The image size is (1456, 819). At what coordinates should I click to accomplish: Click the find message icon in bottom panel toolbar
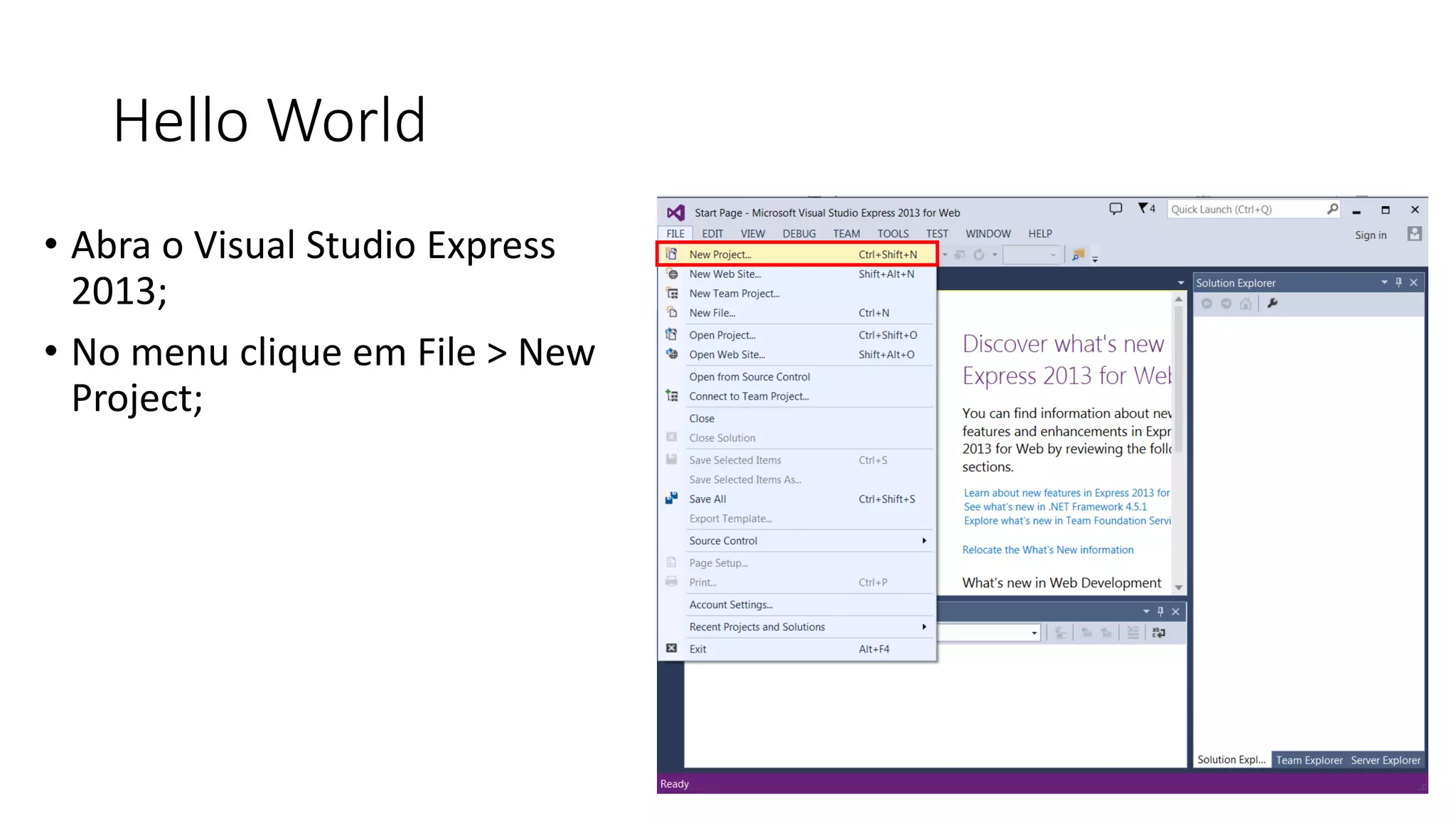click(1060, 633)
